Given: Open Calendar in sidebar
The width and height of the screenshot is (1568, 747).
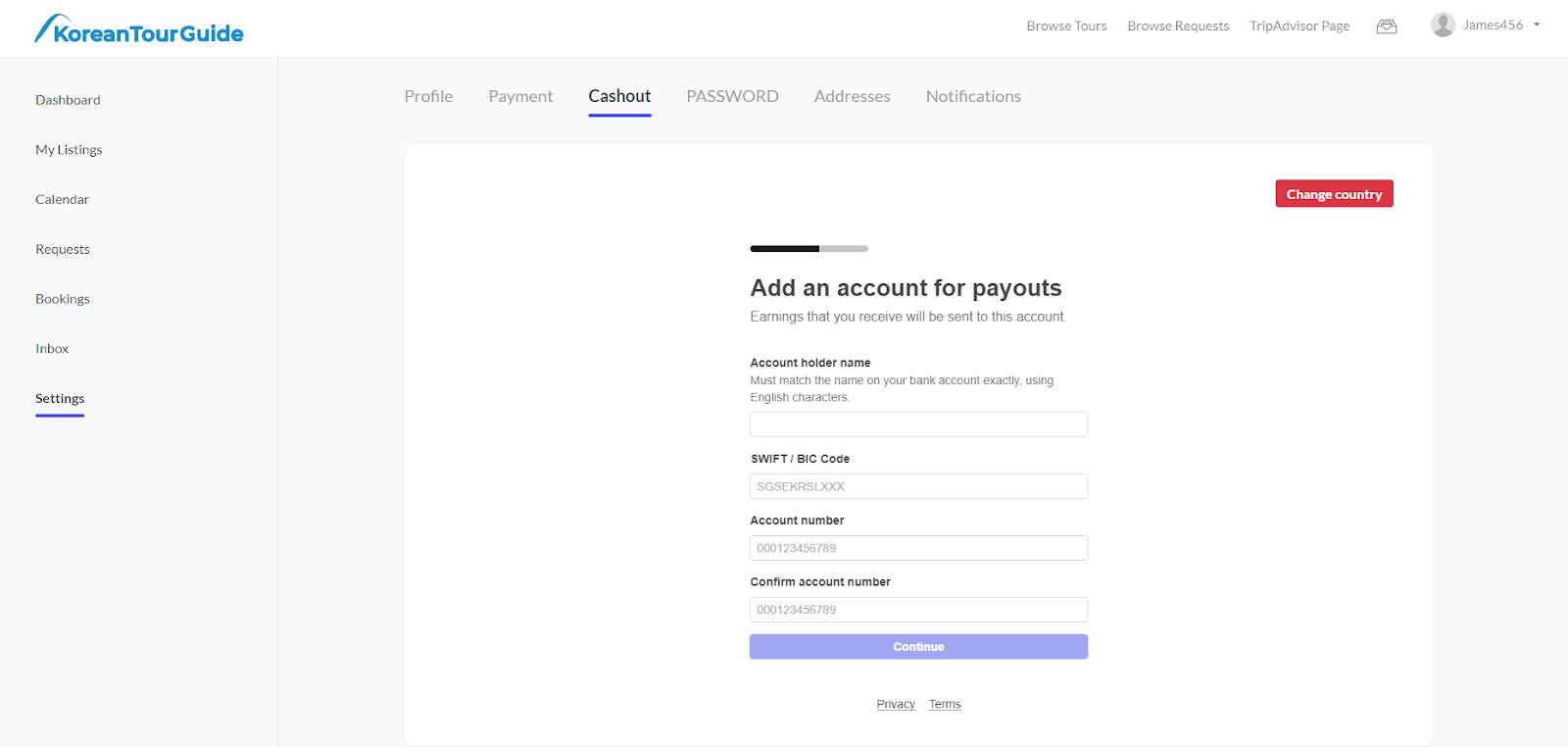Looking at the screenshot, I should pos(62,199).
